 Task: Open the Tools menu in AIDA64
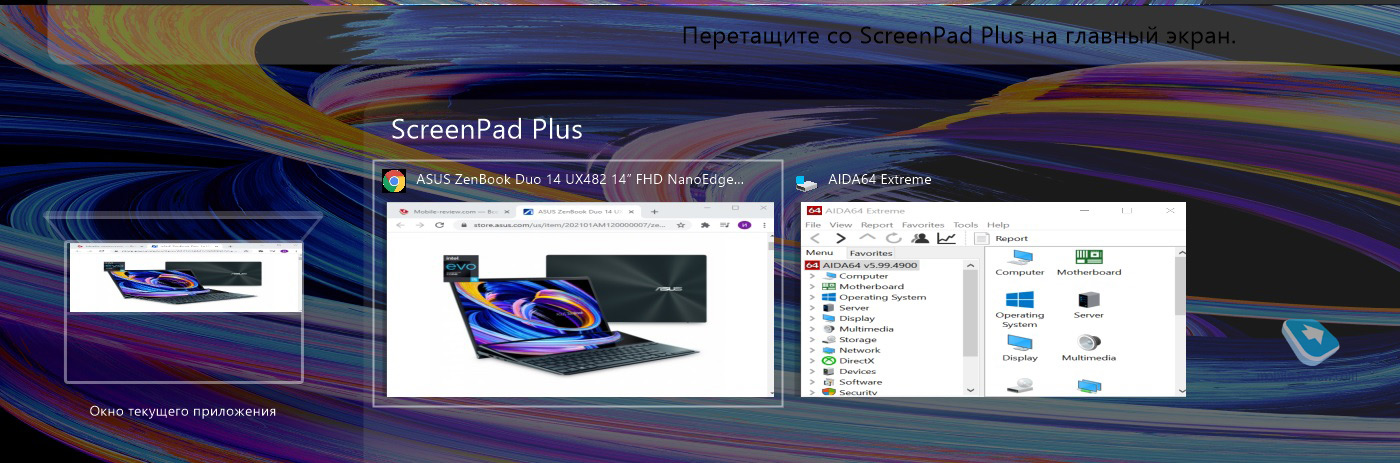click(966, 225)
